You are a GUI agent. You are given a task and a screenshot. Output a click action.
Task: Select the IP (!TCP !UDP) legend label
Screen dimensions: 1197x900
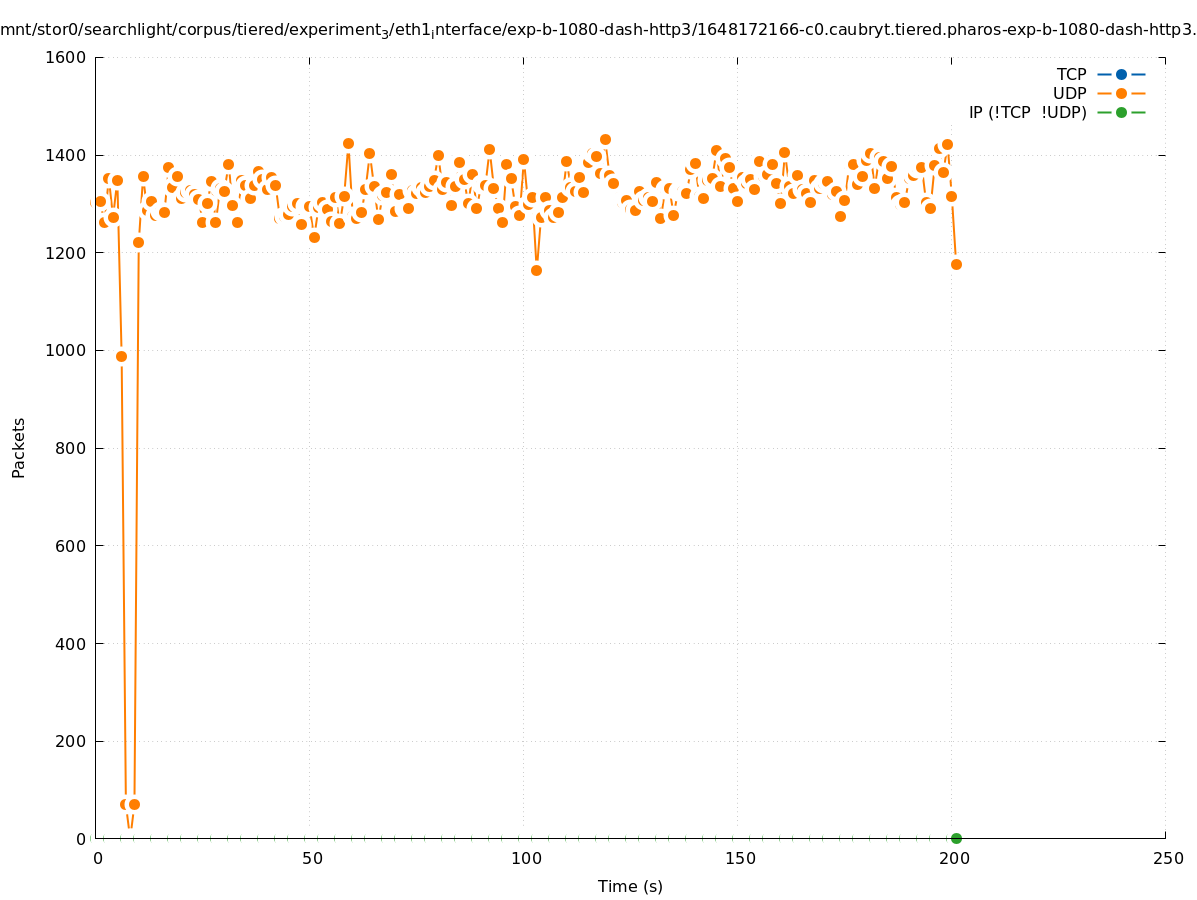tap(1027, 112)
